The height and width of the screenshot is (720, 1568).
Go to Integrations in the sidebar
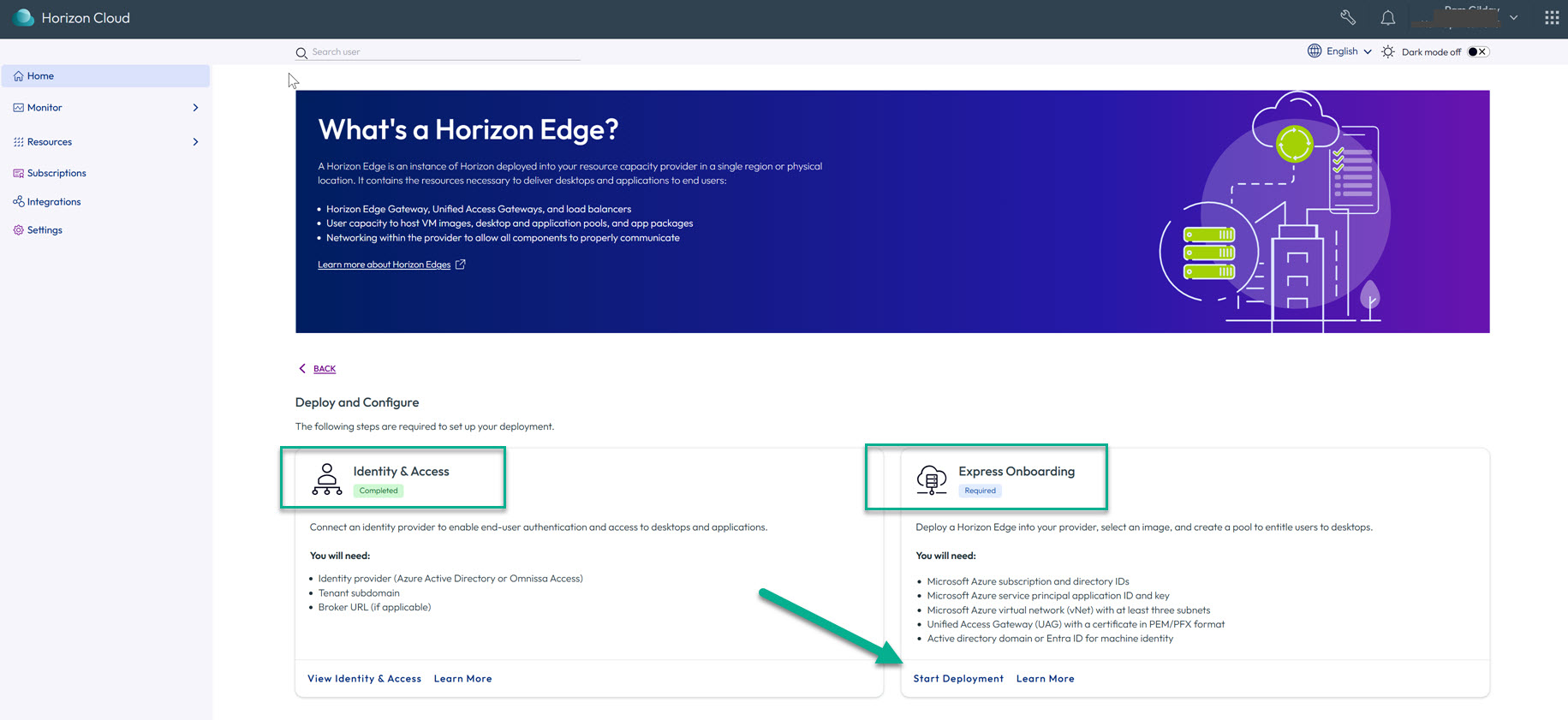click(x=54, y=202)
